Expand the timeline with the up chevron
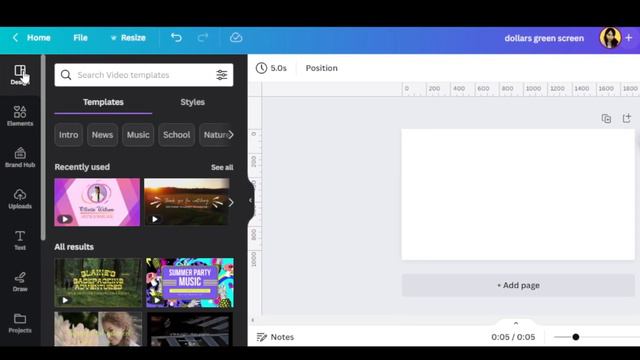 [516, 323]
